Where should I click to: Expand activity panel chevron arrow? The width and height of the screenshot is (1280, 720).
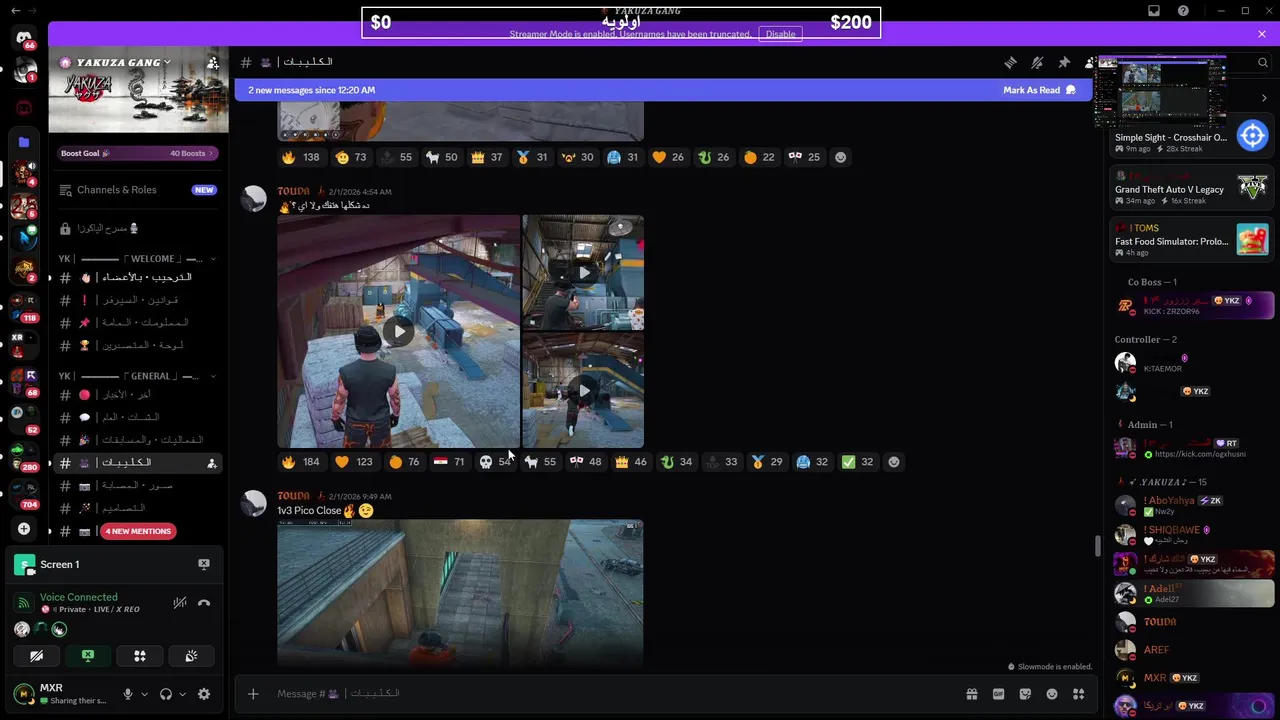click(x=1263, y=98)
